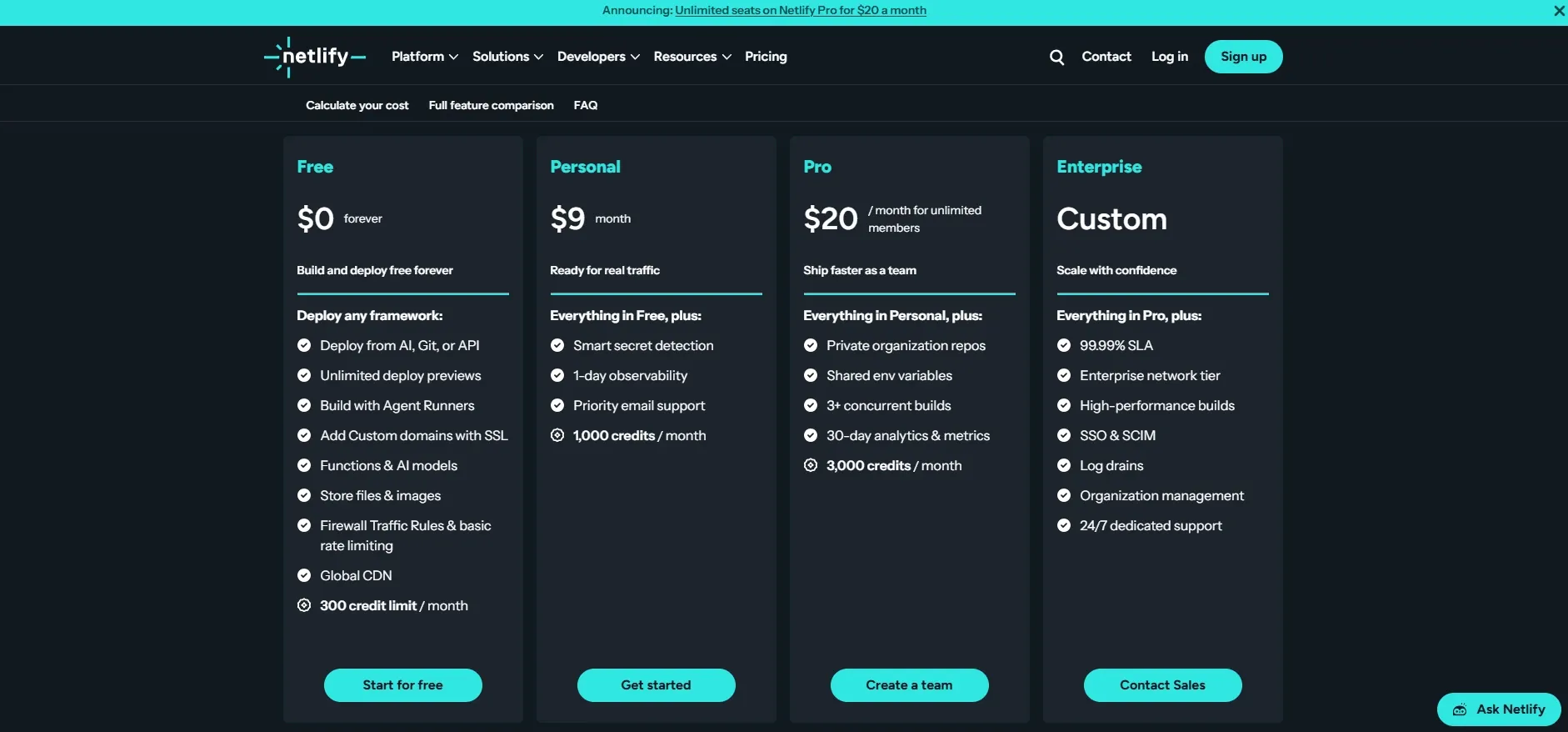Open the Resources dropdown menu
The height and width of the screenshot is (732, 1568).
coord(692,57)
